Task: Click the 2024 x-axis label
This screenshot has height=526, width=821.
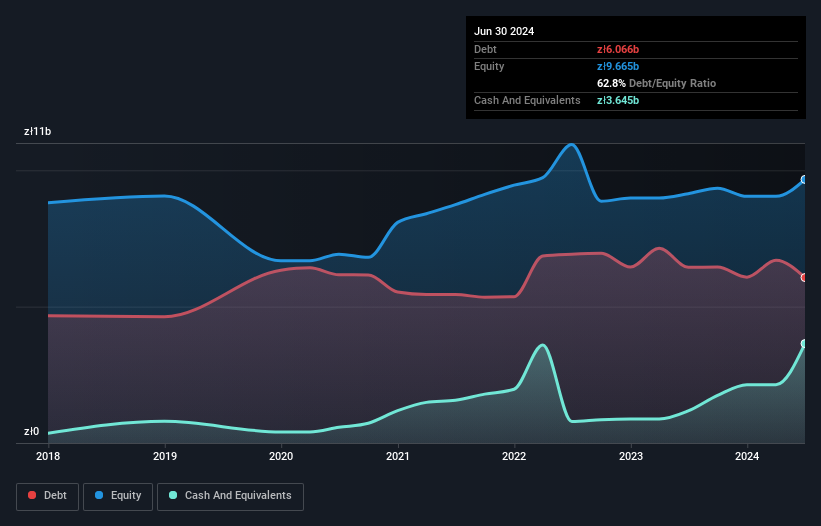Action: [747, 456]
